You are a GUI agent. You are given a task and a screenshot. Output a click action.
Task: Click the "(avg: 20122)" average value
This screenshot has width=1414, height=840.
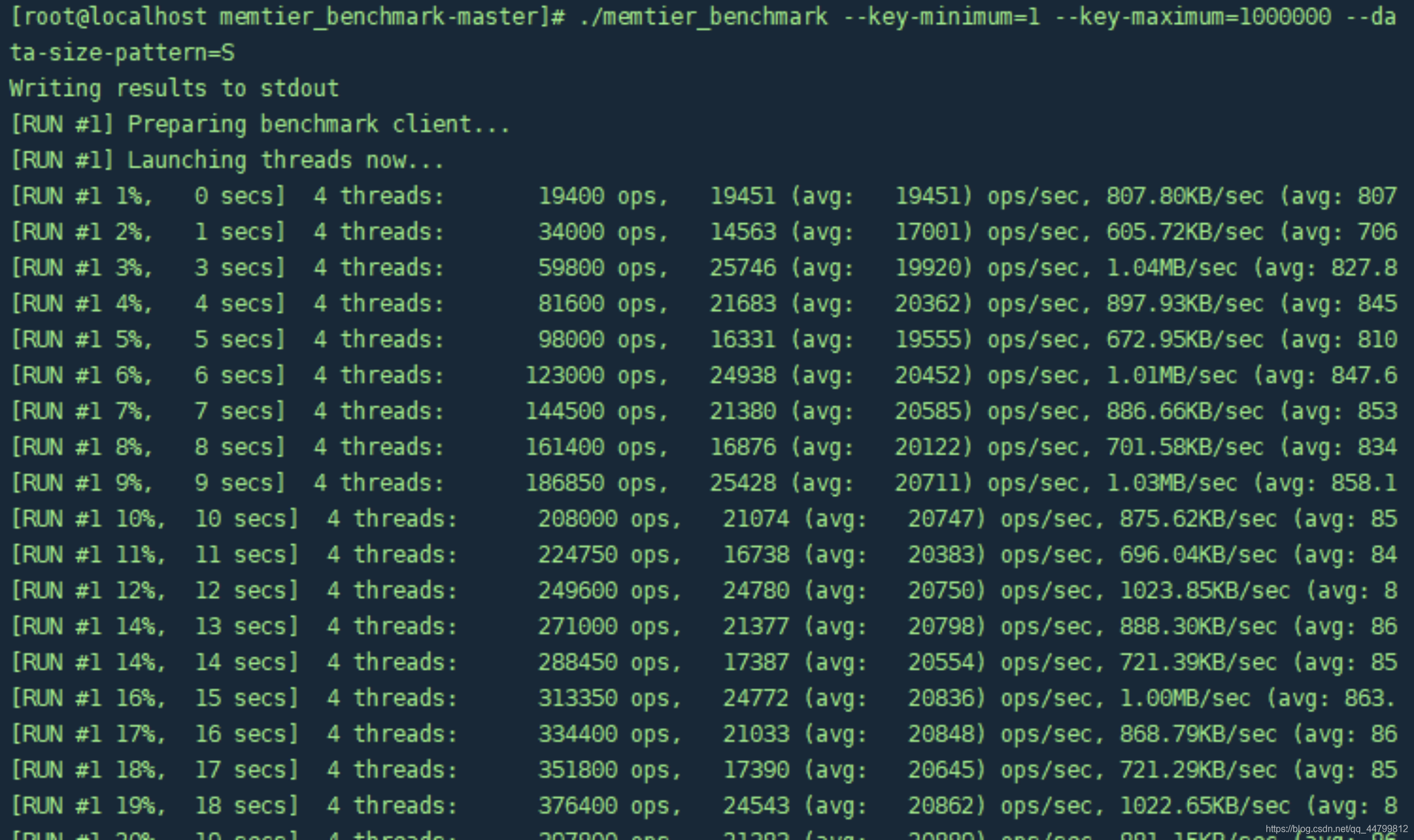click(x=882, y=447)
